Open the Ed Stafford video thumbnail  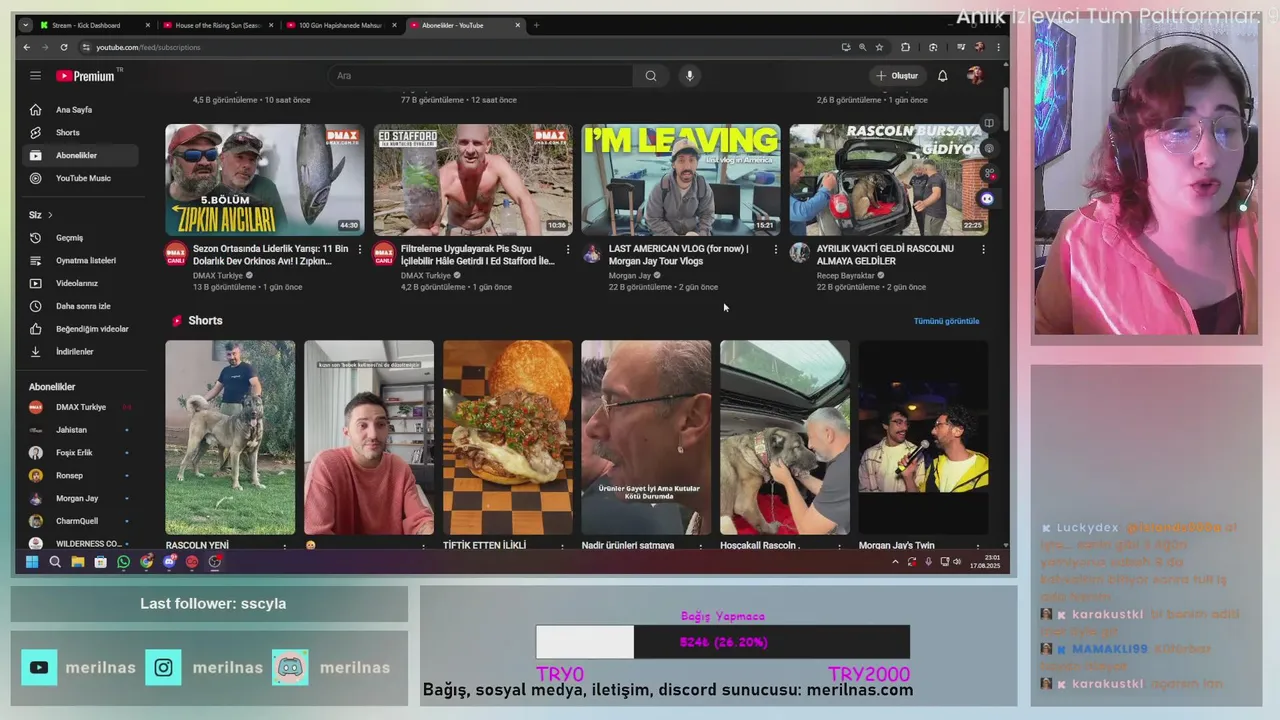pyautogui.click(x=472, y=180)
